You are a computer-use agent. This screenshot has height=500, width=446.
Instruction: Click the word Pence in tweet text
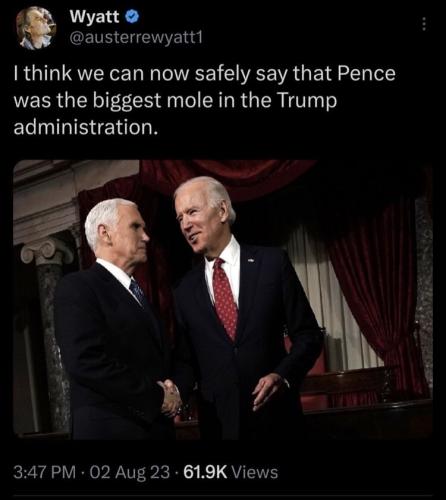366,74
